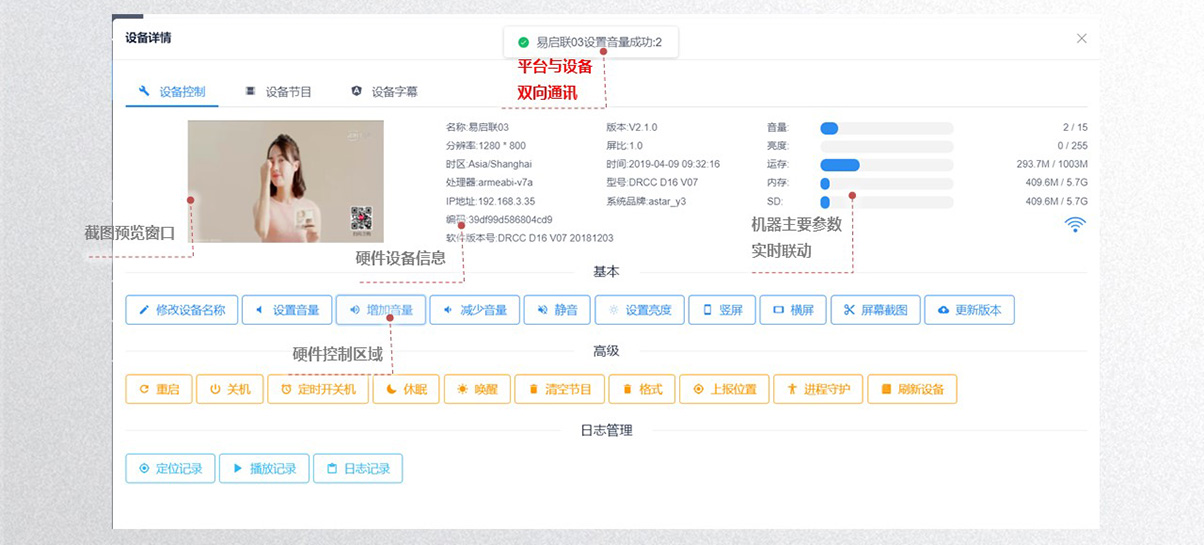Click the device screenshot preview thumbnail
1204x545 pixels.
pyautogui.click(x=285, y=181)
